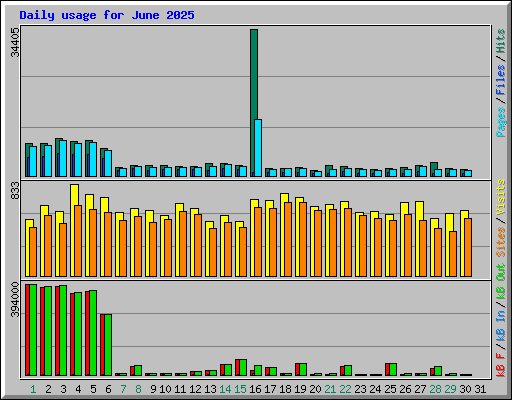Click day 27 on the x-axis

420,389
